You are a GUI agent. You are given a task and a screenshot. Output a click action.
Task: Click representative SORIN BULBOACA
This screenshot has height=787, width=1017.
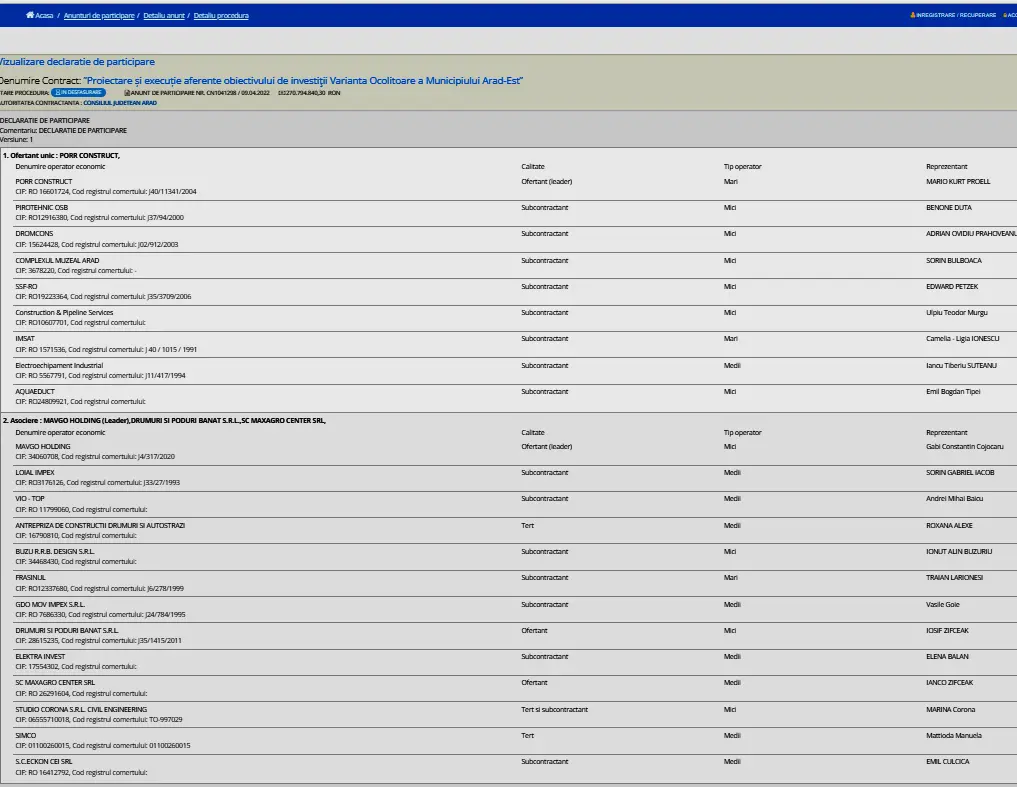(954, 260)
